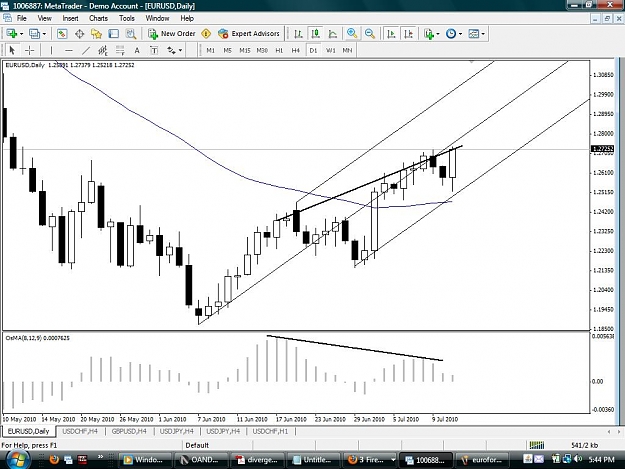Expand the Templates dropdown arrow
Screen dimensions: 625x469
click(x=483, y=34)
